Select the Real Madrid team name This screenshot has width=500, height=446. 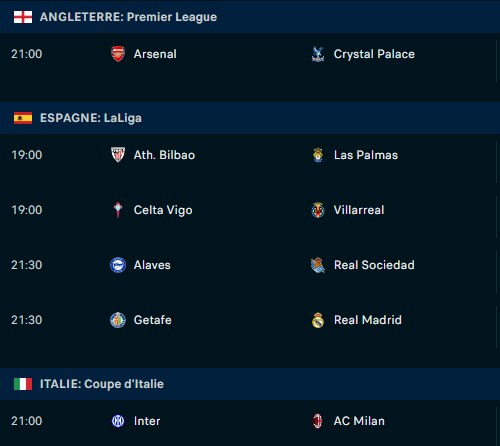click(368, 320)
